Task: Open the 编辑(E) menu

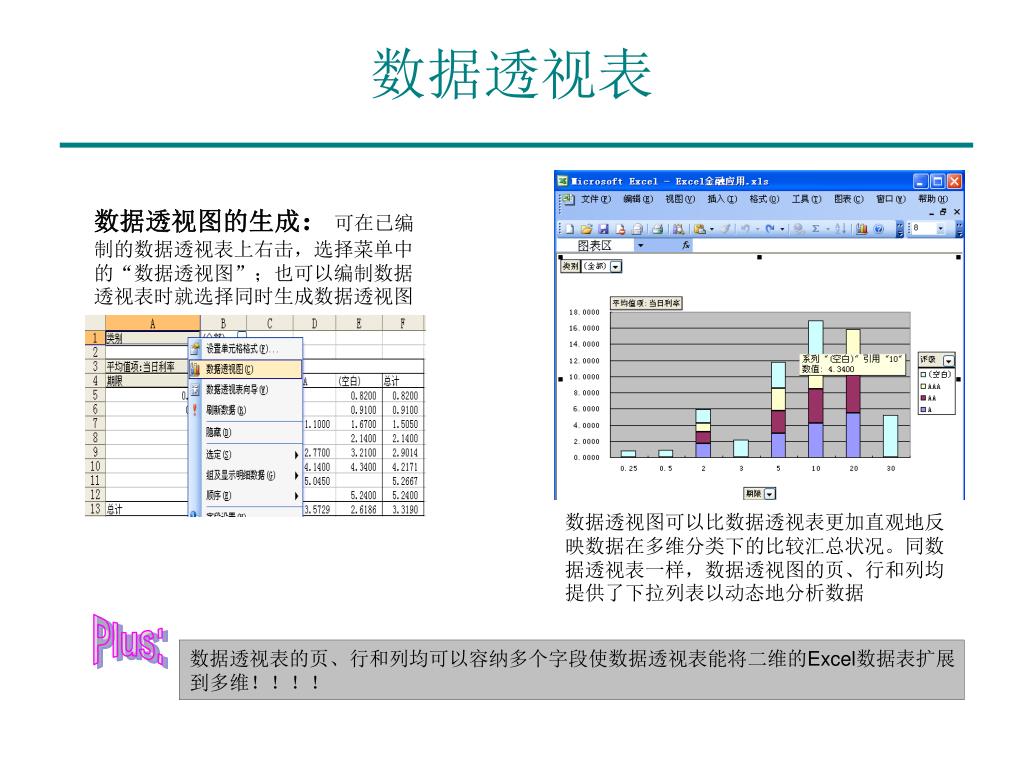Action: 638,199
